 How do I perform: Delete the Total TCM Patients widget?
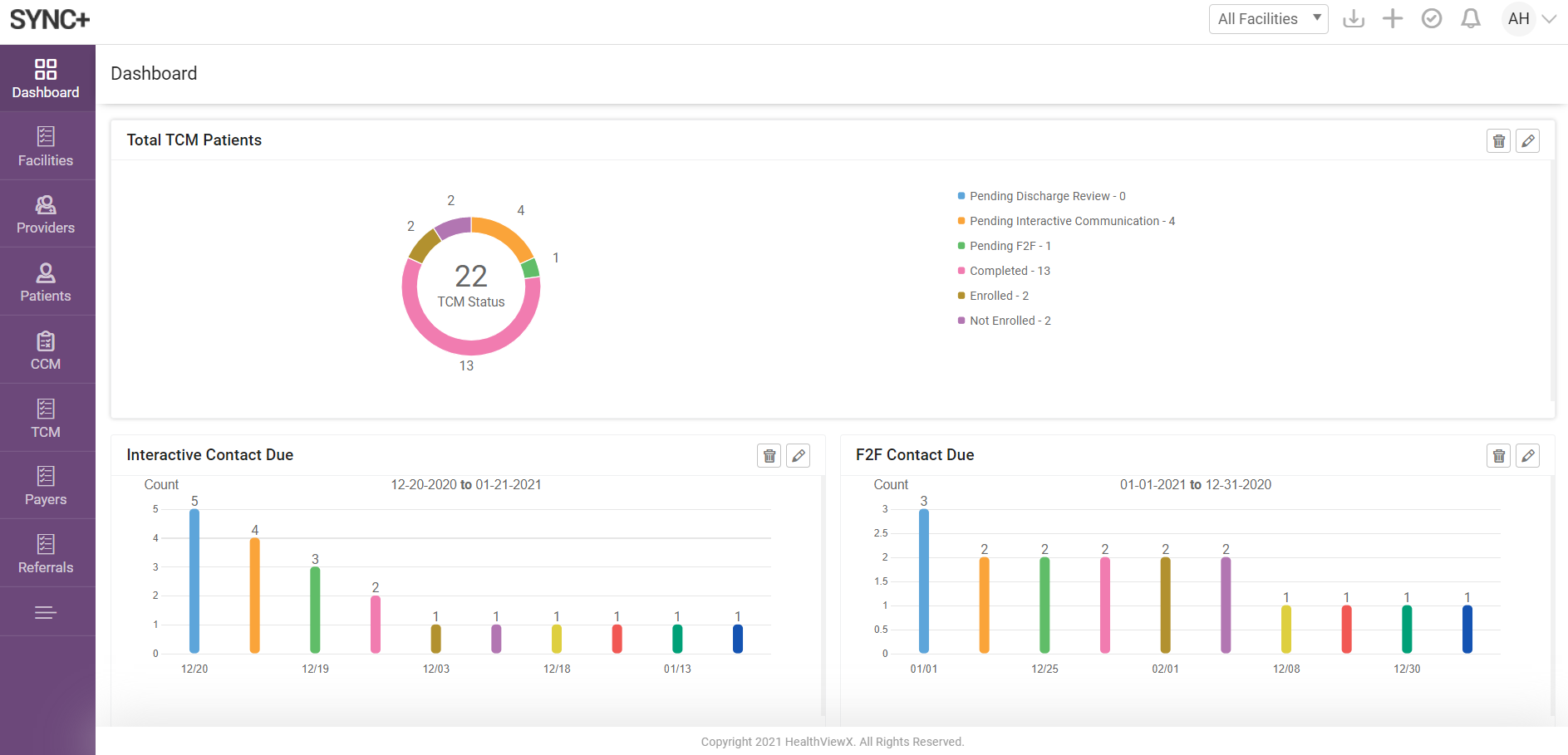tap(1498, 141)
